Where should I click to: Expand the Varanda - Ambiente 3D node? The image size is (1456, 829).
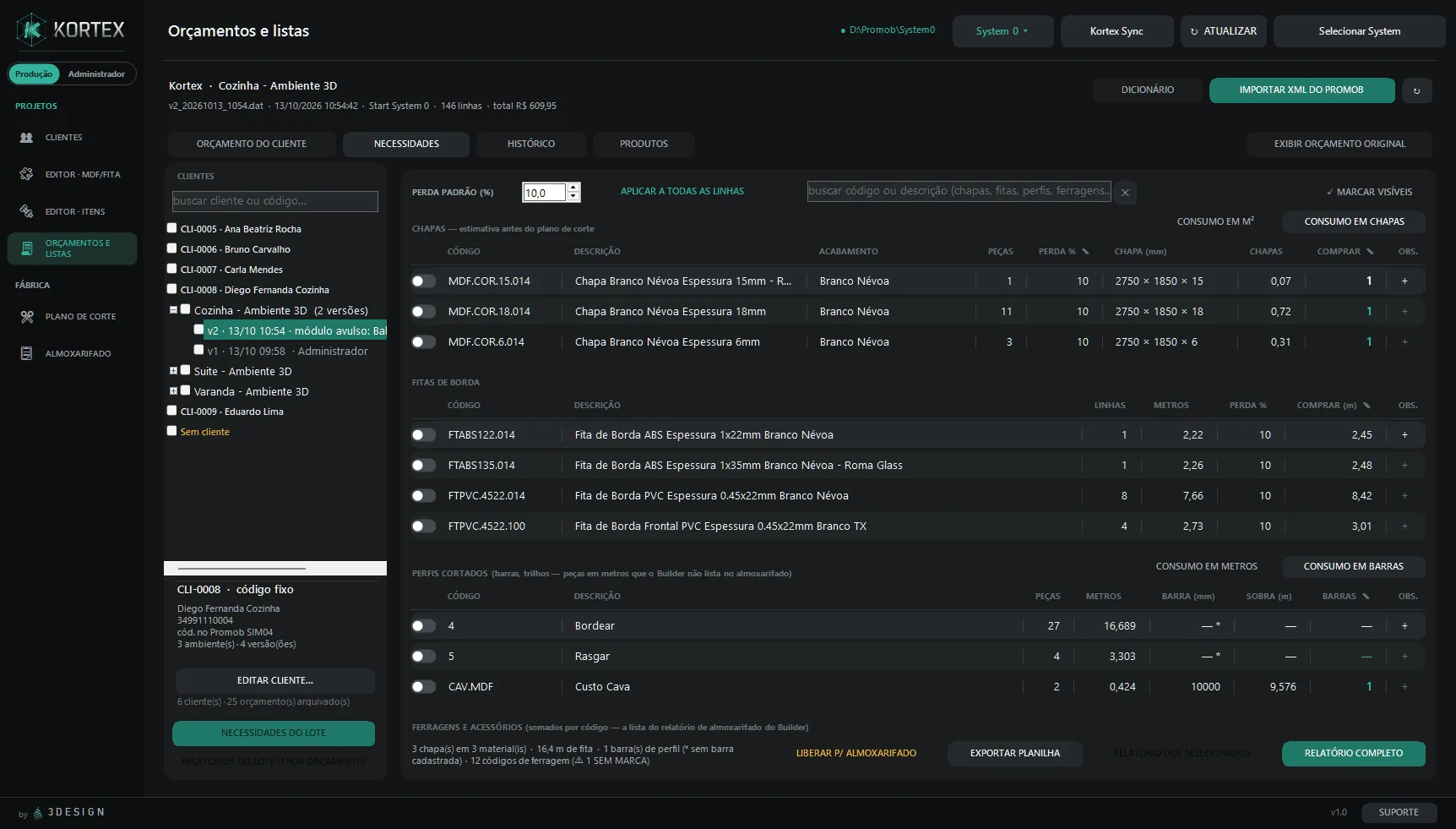(x=173, y=391)
